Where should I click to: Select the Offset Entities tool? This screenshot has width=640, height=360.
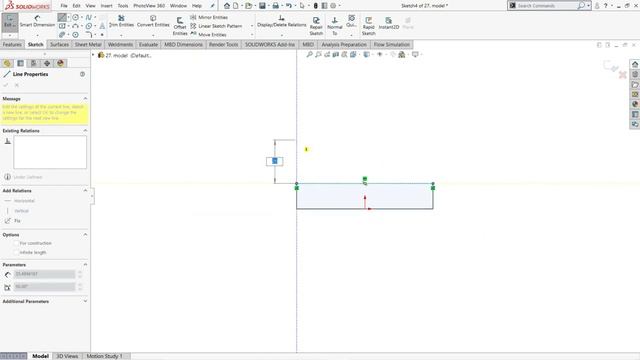coord(180,27)
